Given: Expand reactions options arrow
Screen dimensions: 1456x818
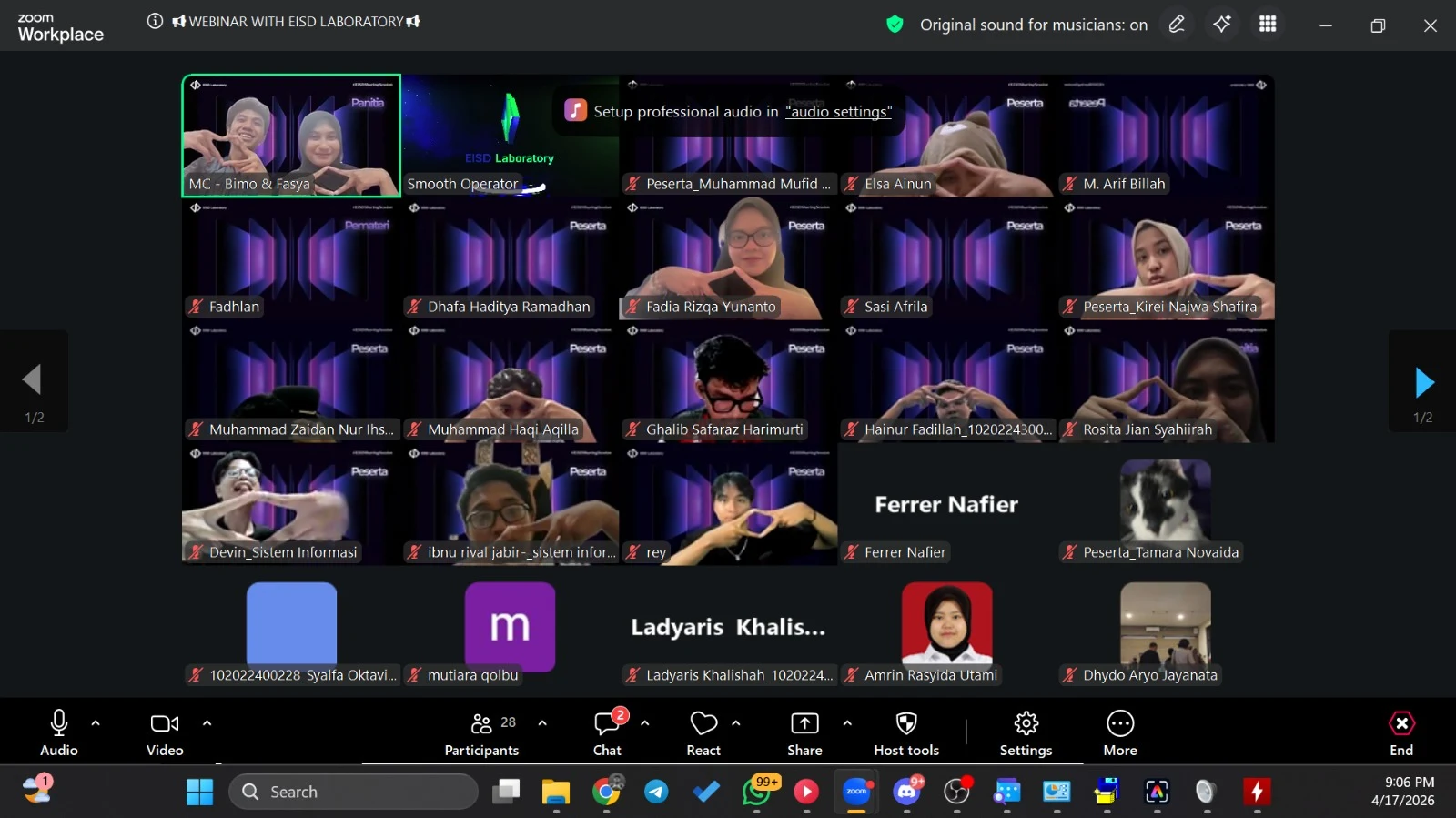Looking at the screenshot, I should coord(736,723).
